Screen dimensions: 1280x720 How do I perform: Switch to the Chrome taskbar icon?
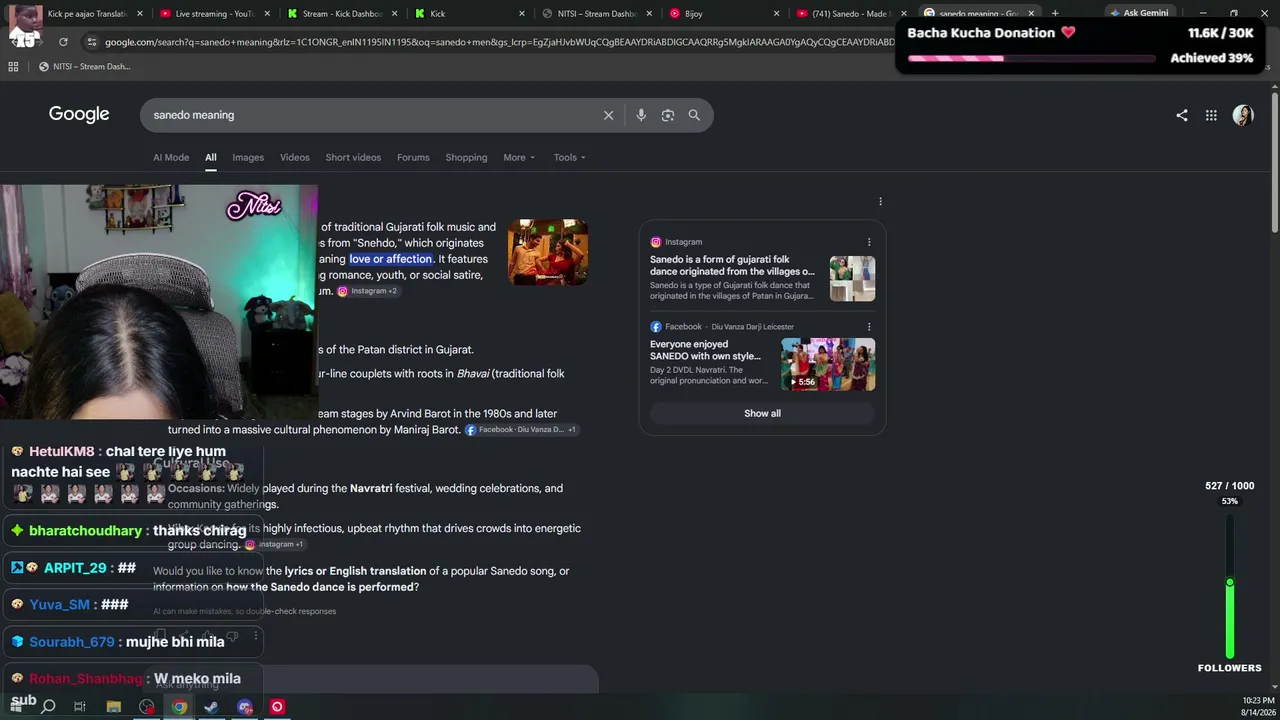179,707
